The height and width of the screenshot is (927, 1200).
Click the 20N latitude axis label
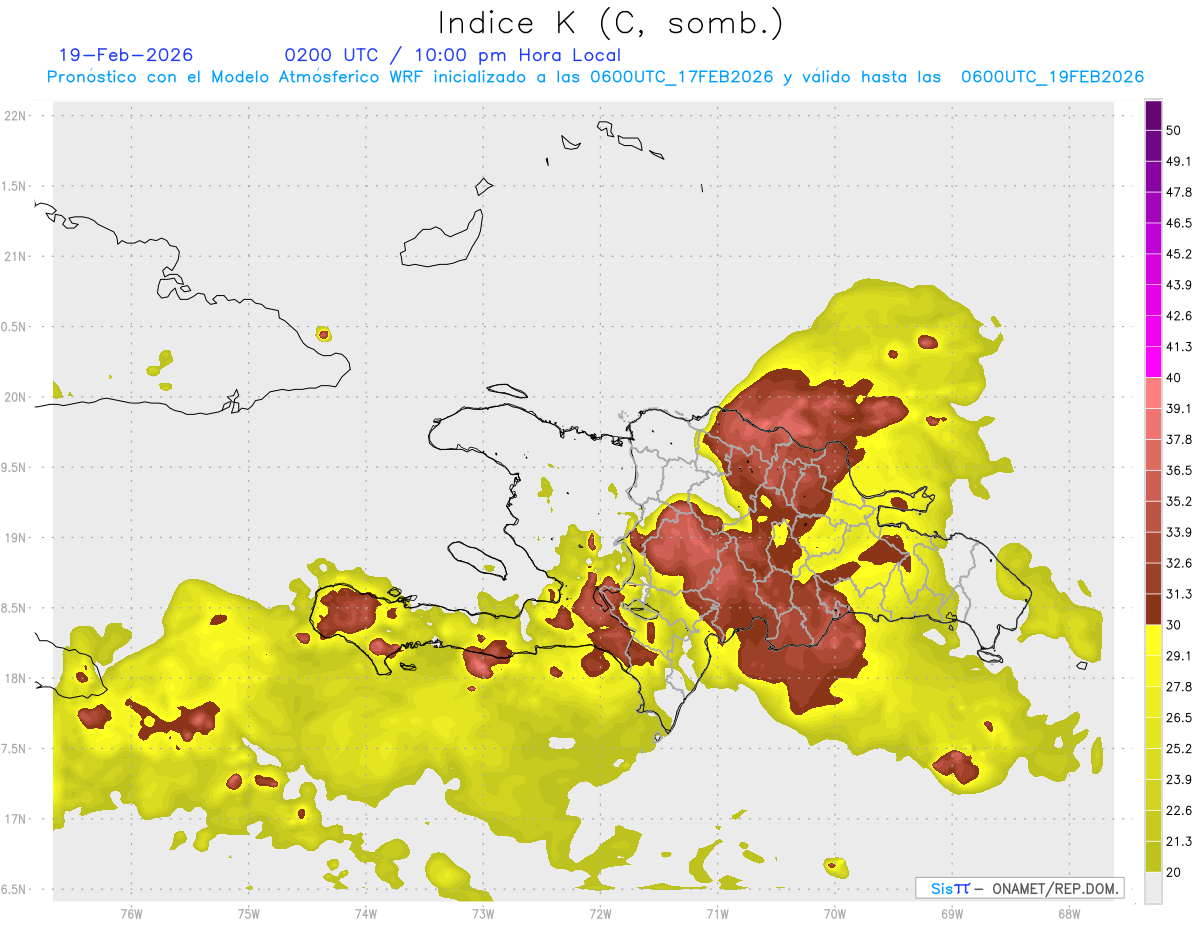17,397
